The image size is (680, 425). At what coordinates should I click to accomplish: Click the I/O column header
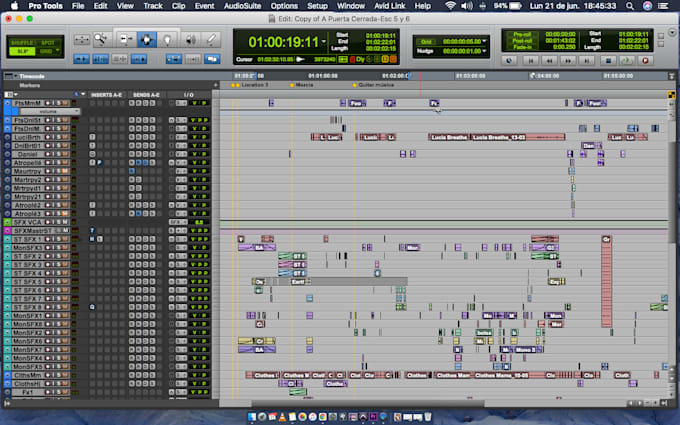(189, 95)
